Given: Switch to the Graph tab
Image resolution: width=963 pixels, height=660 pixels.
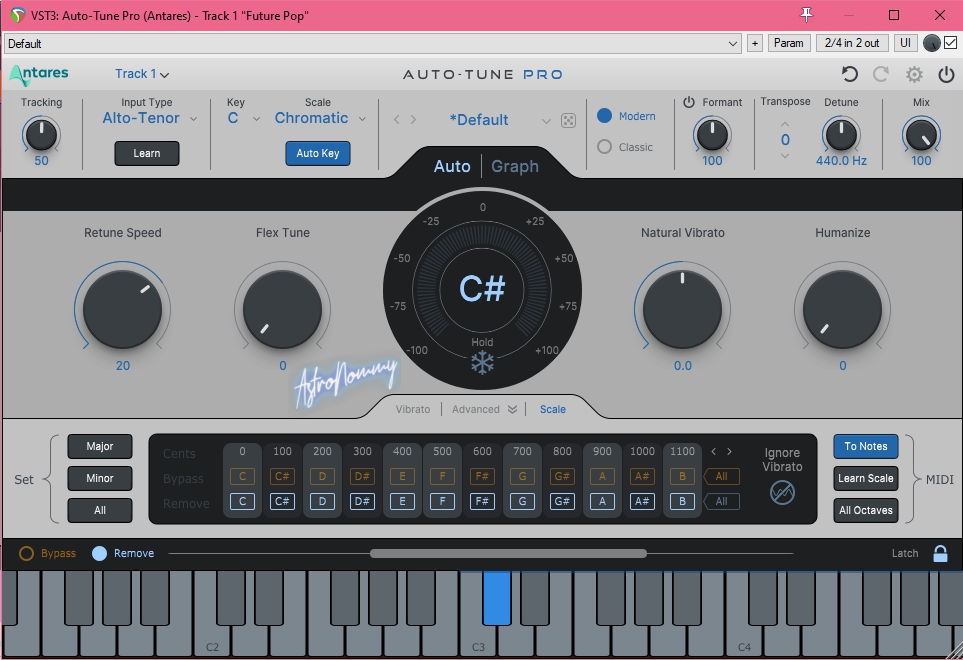Looking at the screenshot, I should (514, 166).
